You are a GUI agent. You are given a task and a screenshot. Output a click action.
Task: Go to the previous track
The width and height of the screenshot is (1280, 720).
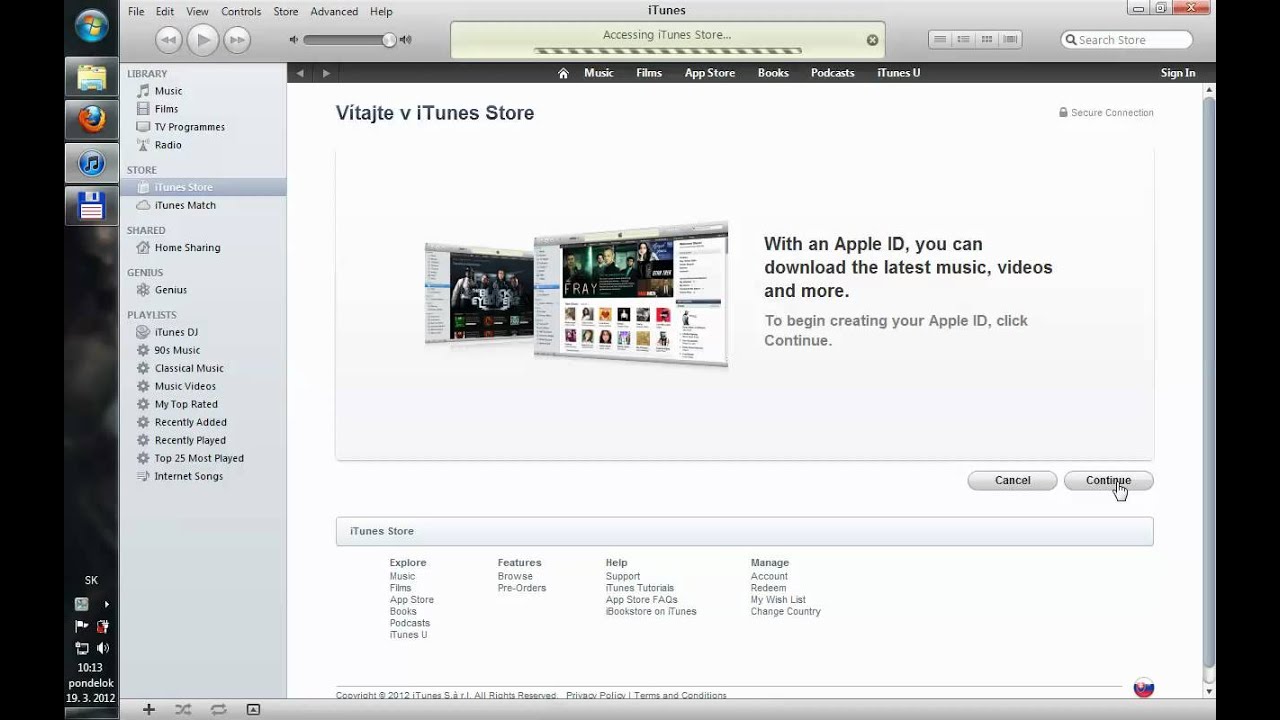tap(168, 40)
